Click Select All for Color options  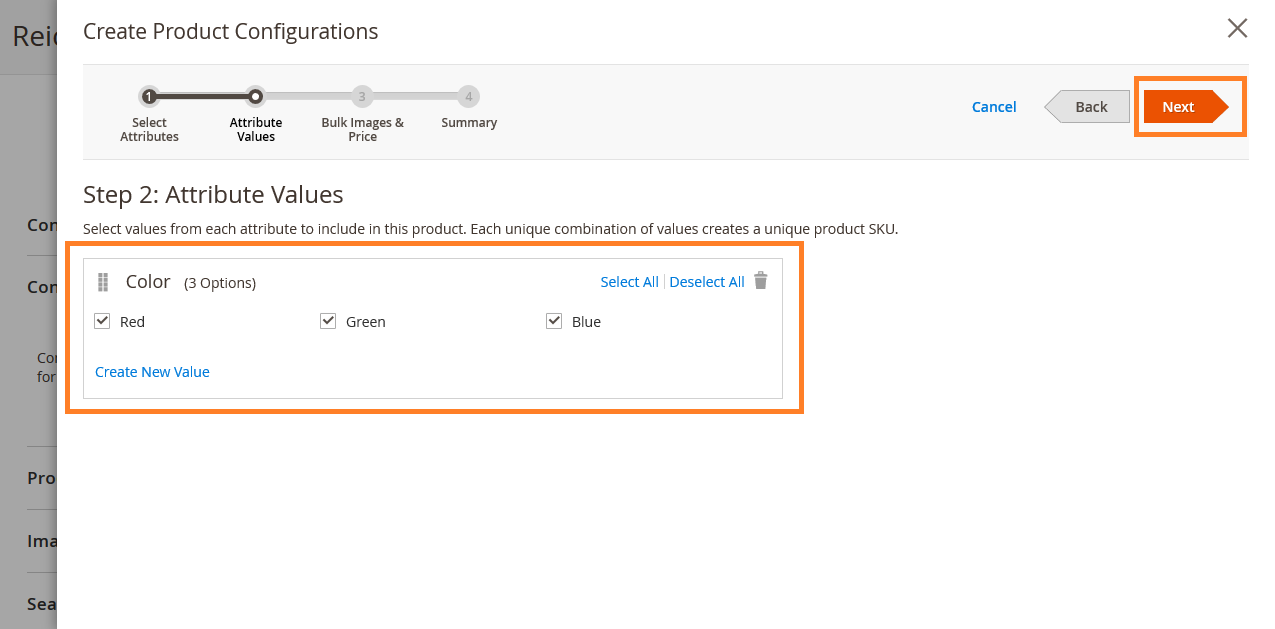[x=629, y=282]
